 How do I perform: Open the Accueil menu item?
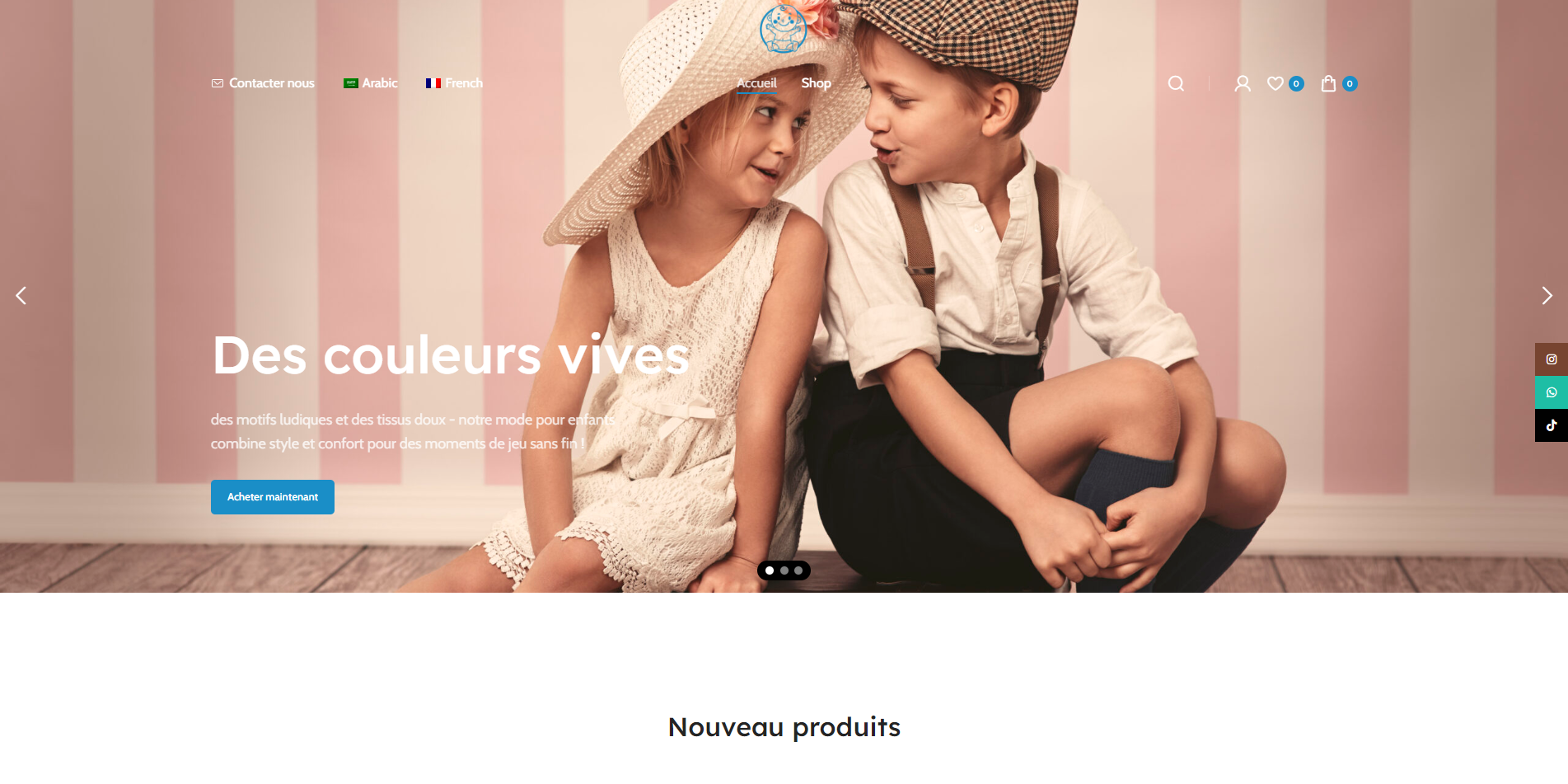click(756, 83)
